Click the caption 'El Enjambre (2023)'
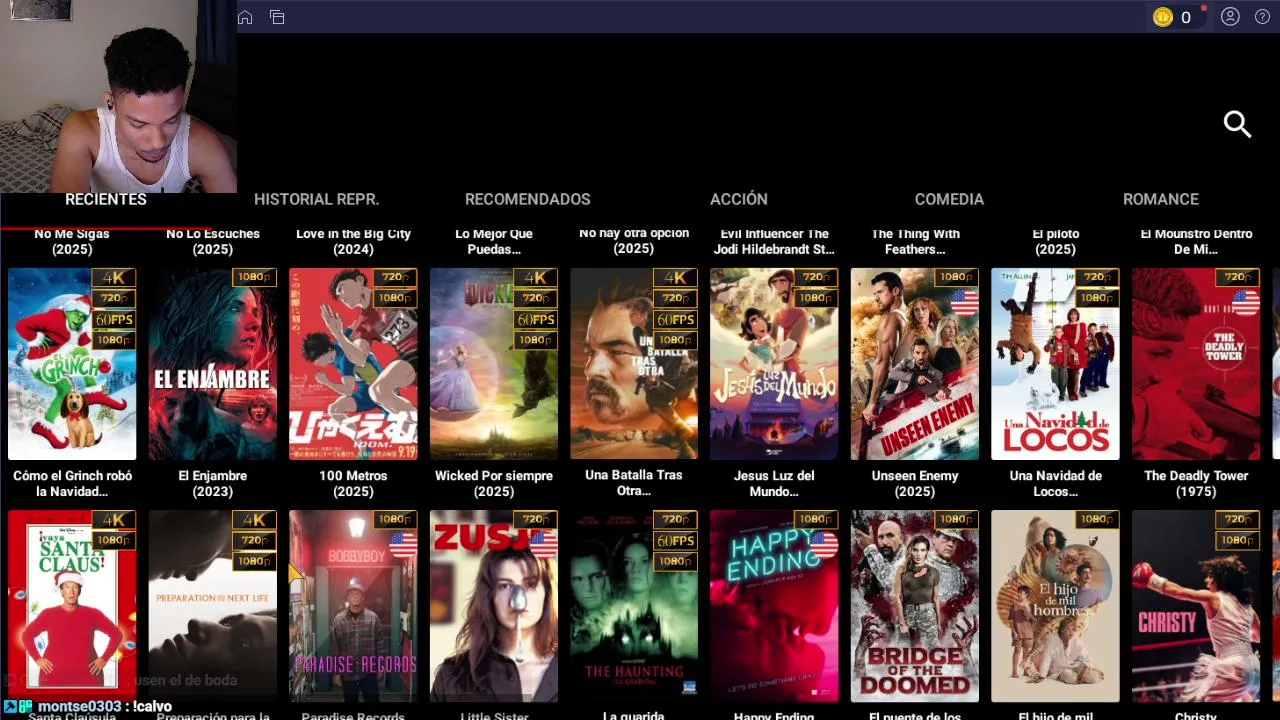Screen dimensions: 1280x720 pyautogui.click(x=213, y=483)
